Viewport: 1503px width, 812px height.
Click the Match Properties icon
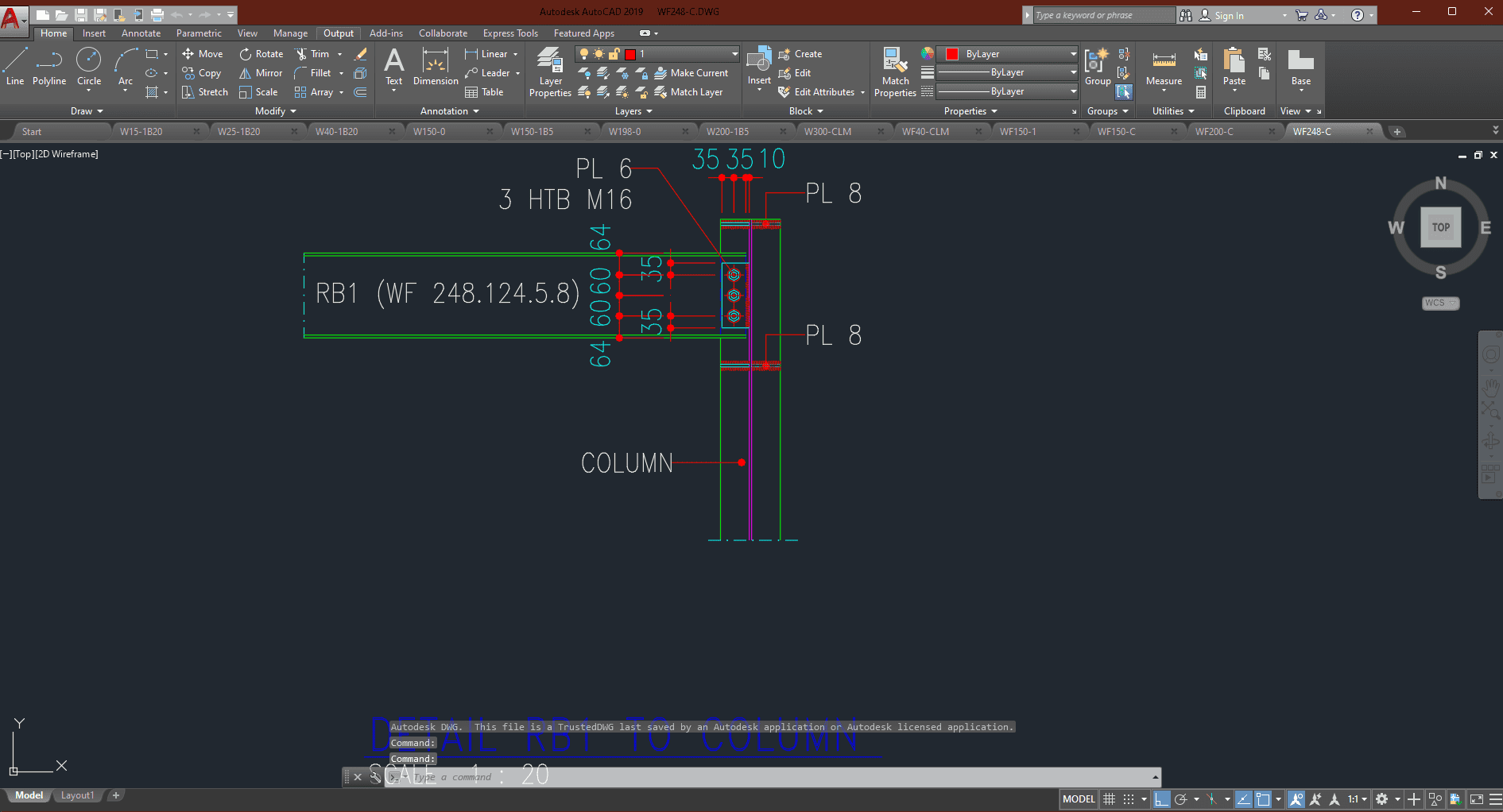coord(895,72)
